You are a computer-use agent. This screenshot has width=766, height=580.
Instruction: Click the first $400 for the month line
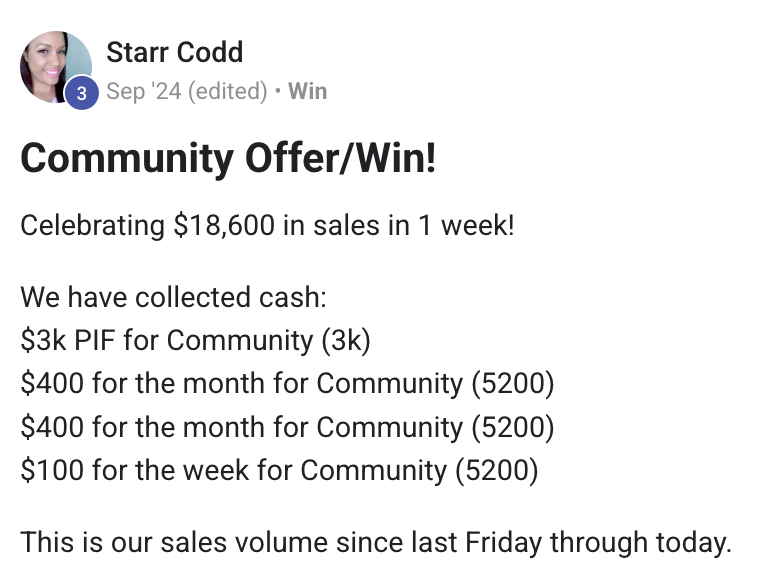coord(241,384)
